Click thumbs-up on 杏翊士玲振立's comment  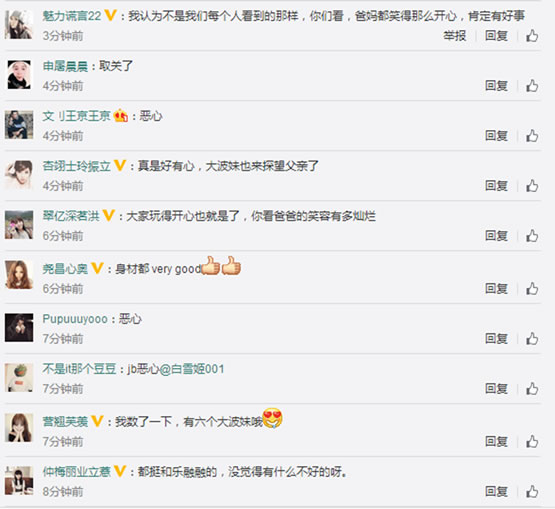click(532, 186)
